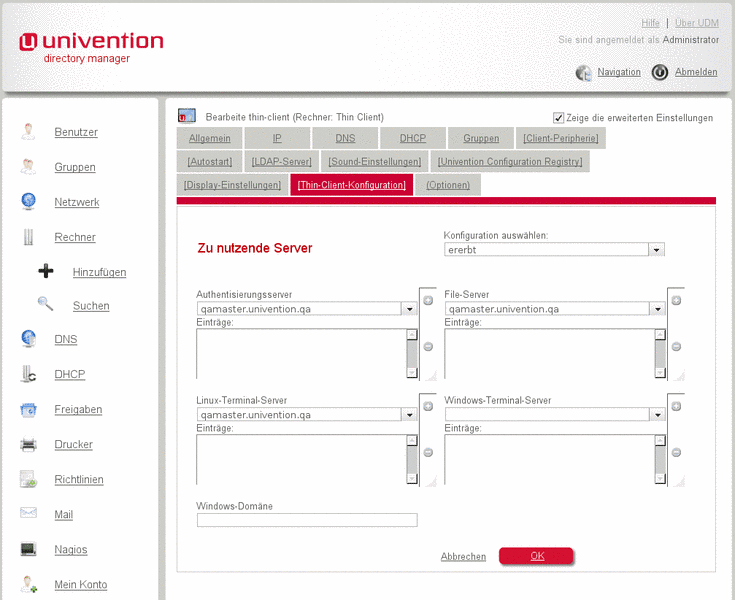Click the Mein Konto user icon
The image size is (735, 600).
click(x=29, y=584)
